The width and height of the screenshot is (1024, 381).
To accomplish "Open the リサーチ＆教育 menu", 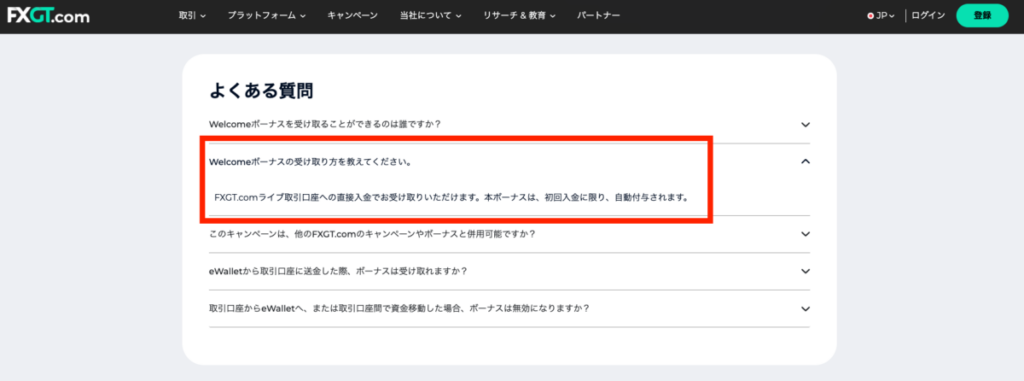I will tap(519, 16).
